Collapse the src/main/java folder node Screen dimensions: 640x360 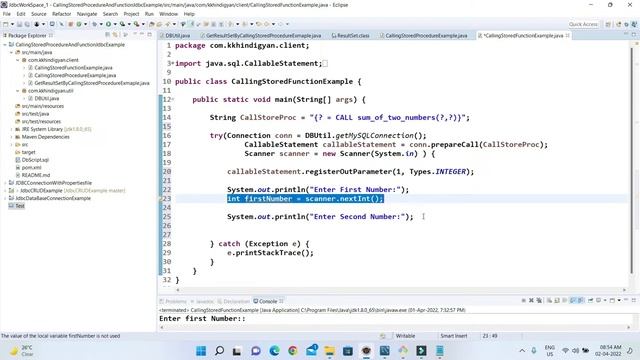pos(11,52)
